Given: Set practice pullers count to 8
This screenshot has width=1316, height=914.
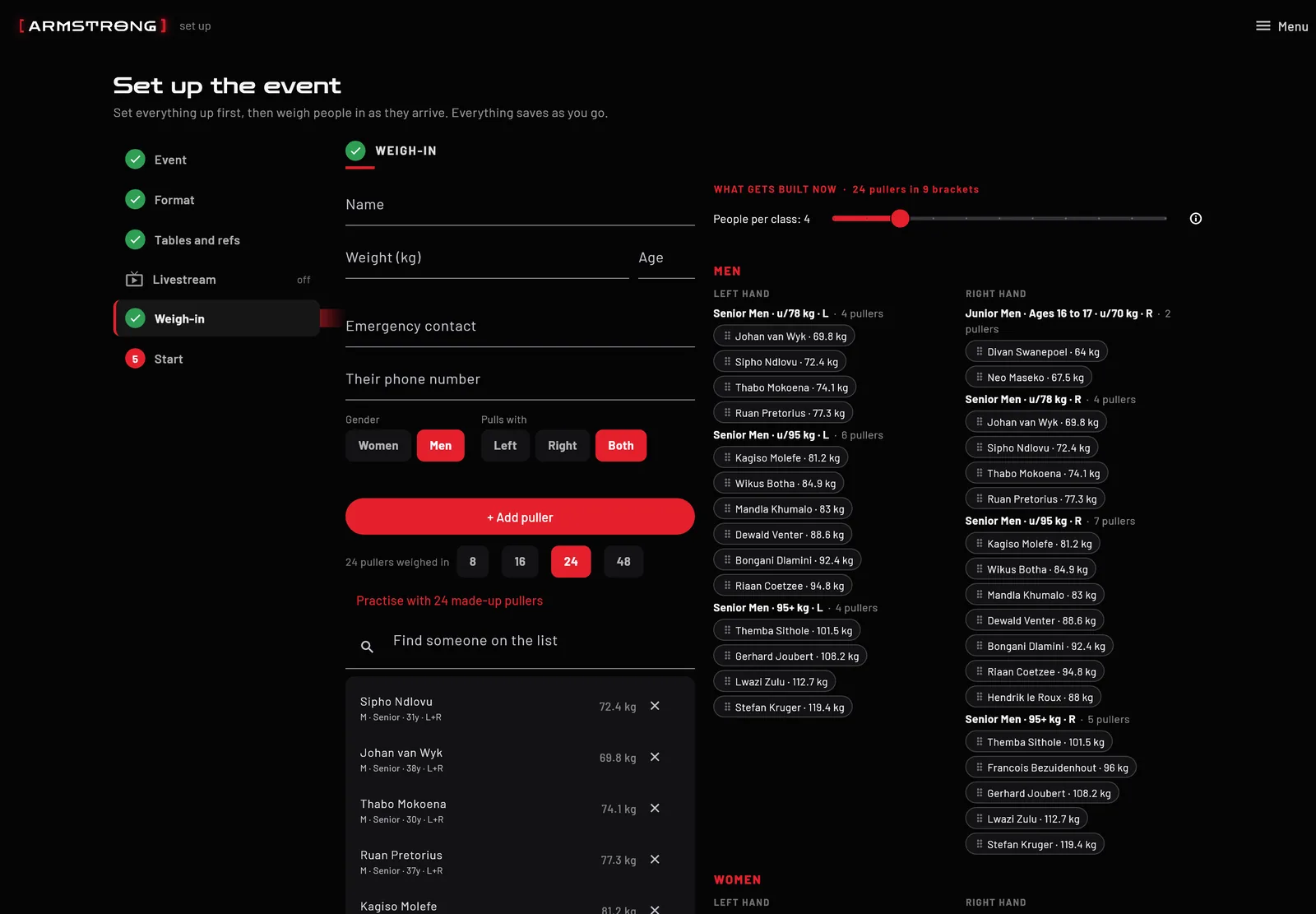Looking at the screenshot, I should [x=473, y=562].
